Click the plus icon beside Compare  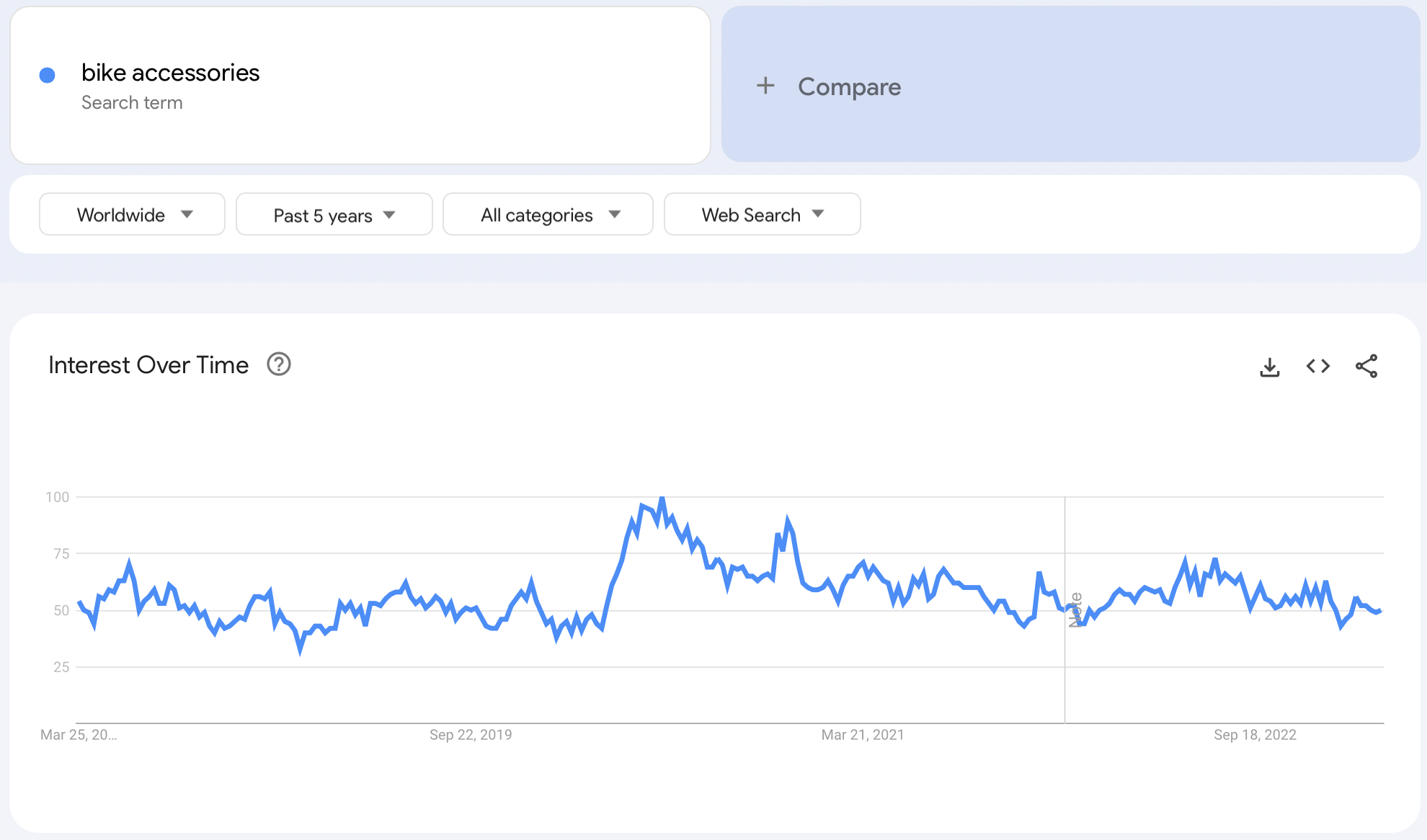[765, 86]
